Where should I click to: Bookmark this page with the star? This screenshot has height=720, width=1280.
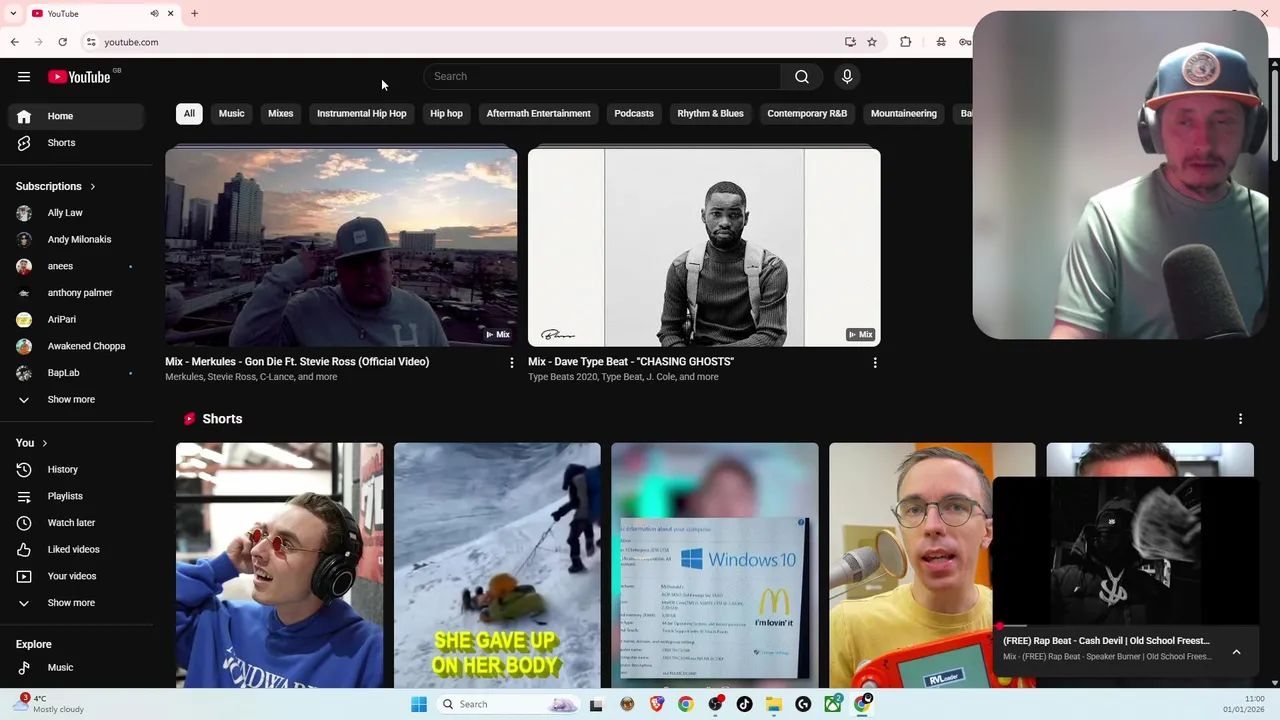click(x=872, y=42)
